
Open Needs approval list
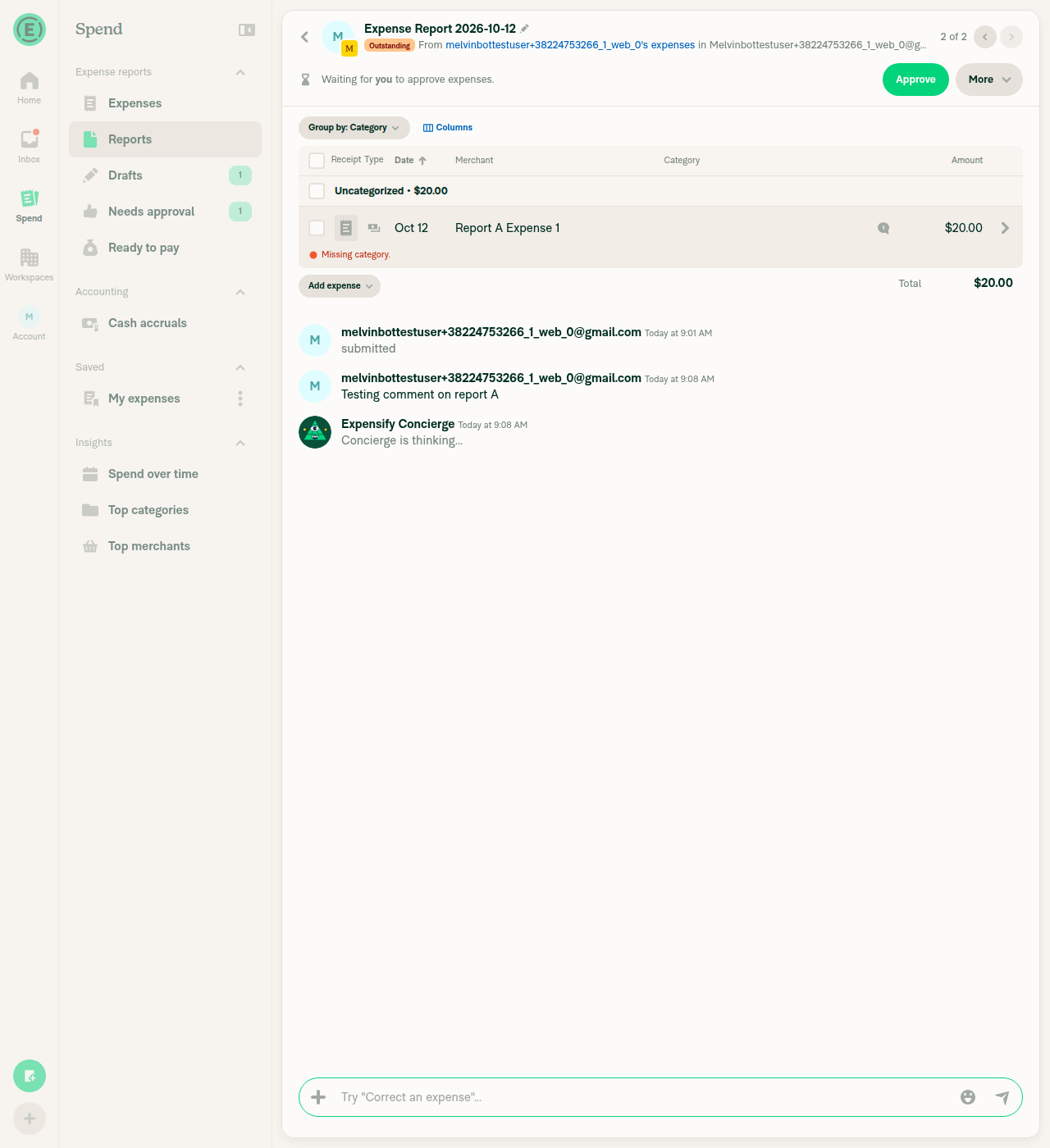coord(165,212)
